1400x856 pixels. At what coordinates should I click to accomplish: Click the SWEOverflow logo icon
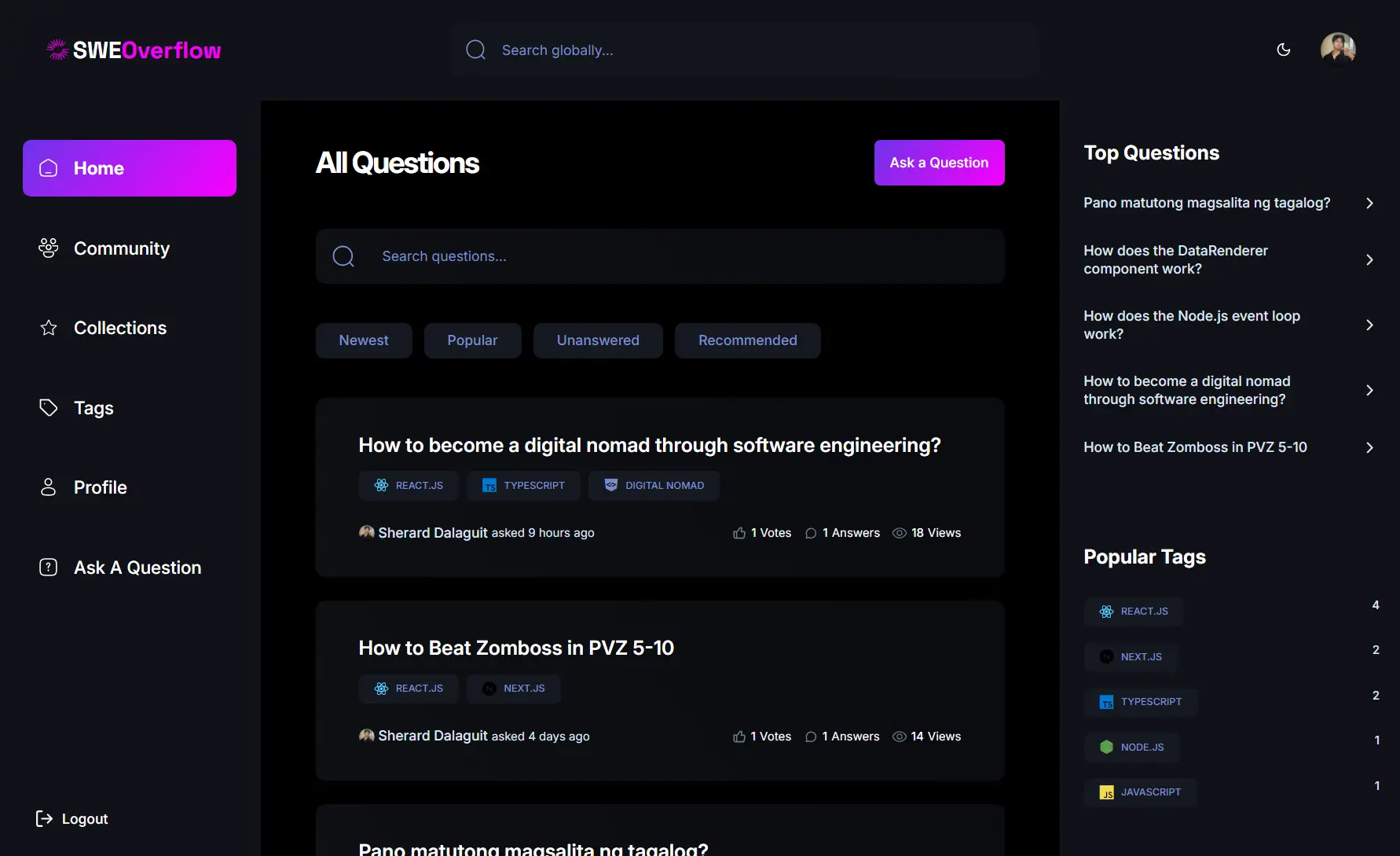[x=57, y=50]
